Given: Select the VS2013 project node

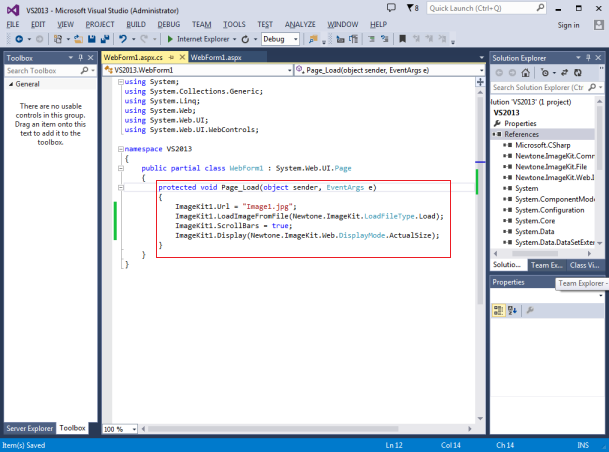Looking at the screenshot, I should [x=506, y=113].
